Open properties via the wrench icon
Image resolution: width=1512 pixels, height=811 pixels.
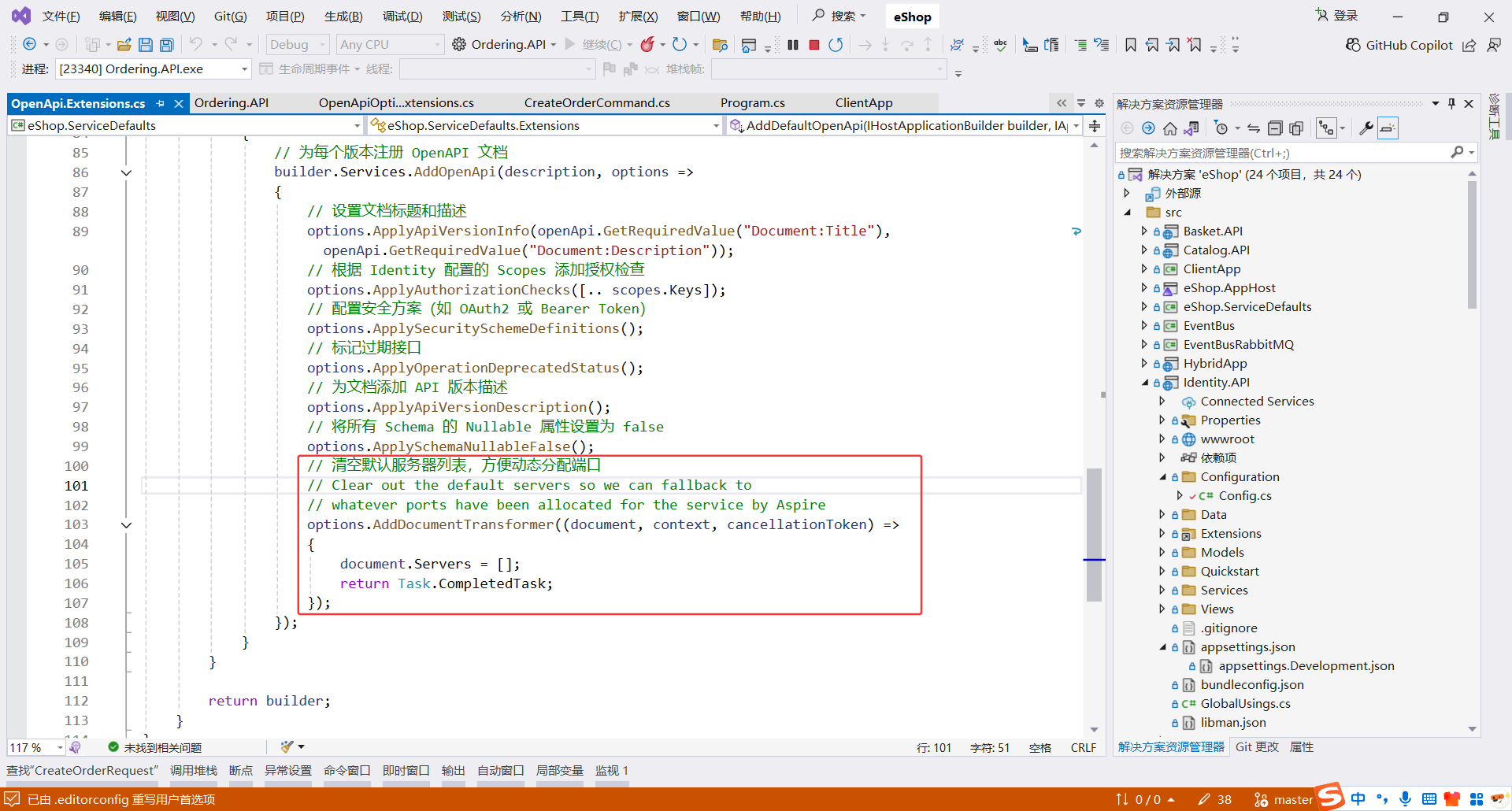[x=1366, y=128]
